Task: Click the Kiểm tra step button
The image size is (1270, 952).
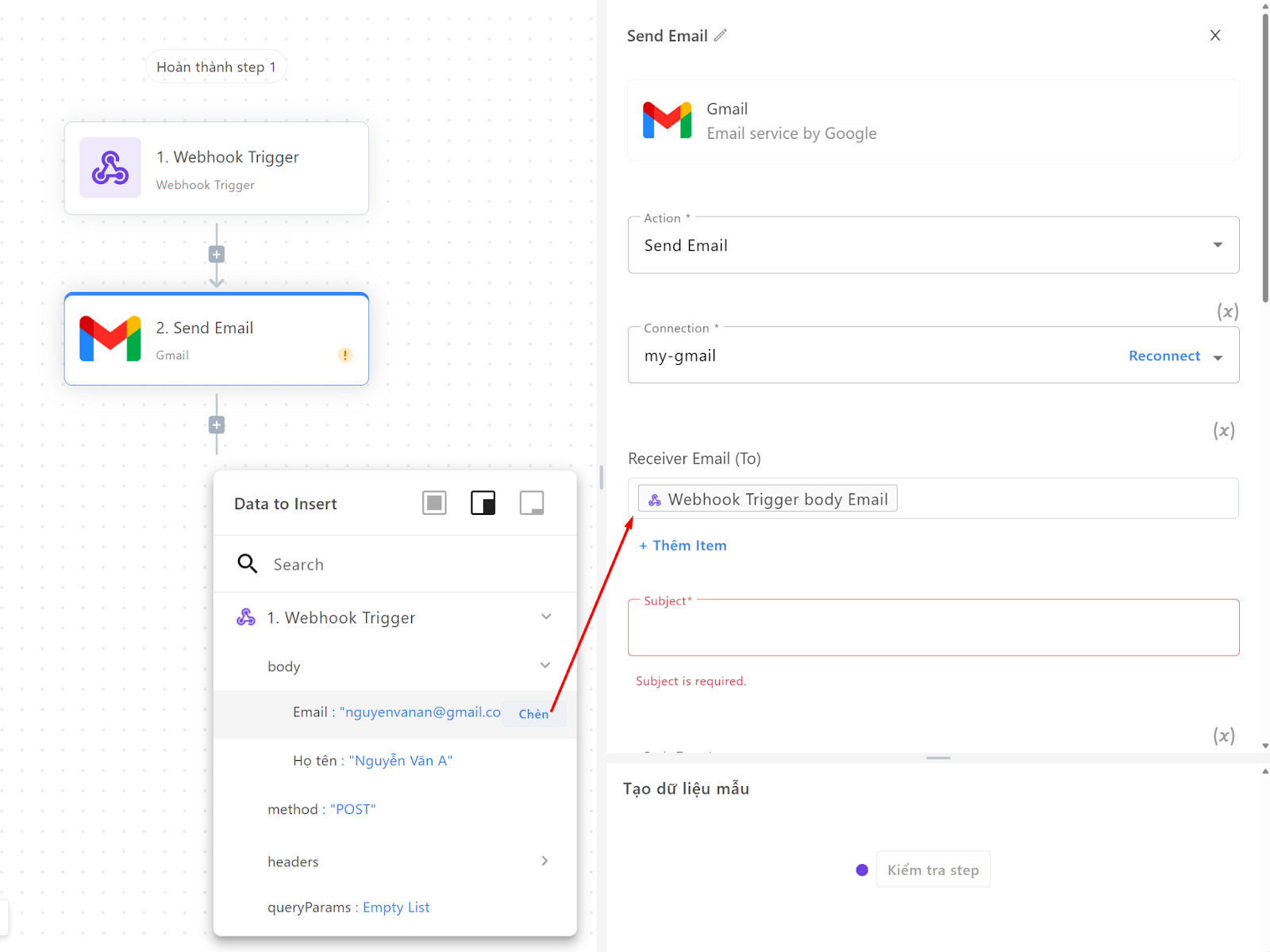Action: coord(933,869)
